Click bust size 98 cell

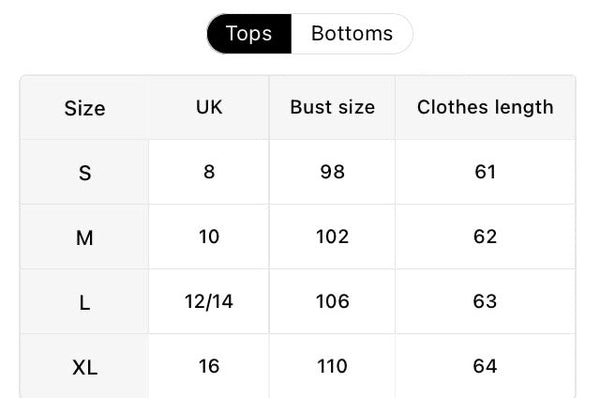point(332,172)
